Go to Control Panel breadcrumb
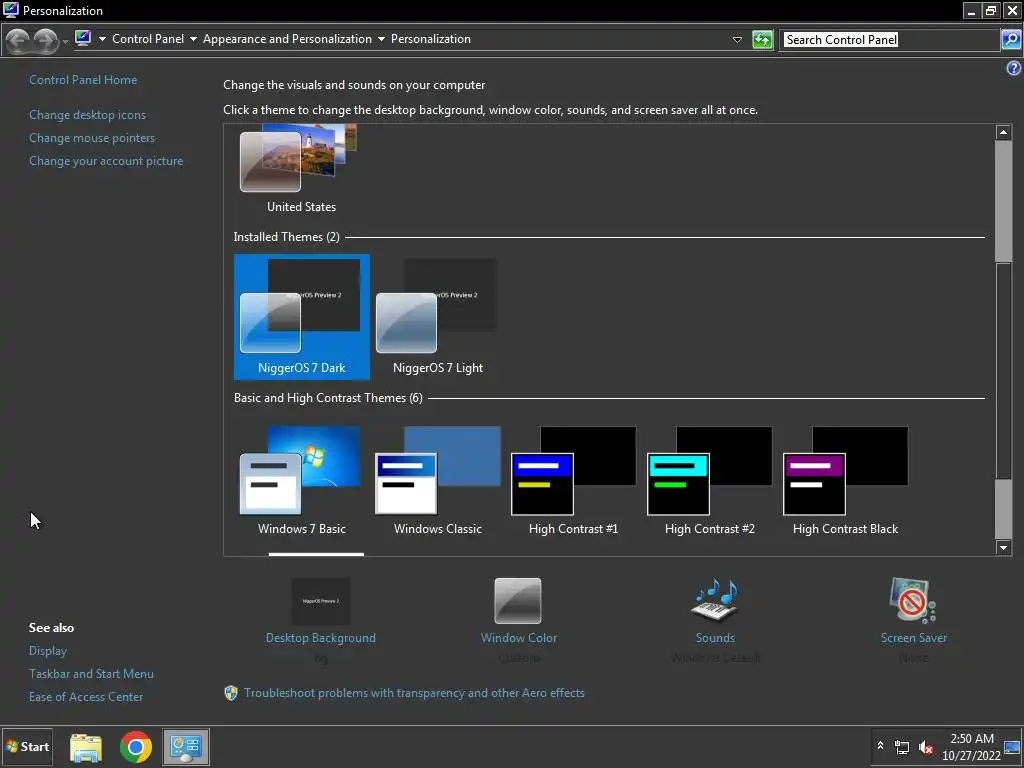 [x=148, y=39]
